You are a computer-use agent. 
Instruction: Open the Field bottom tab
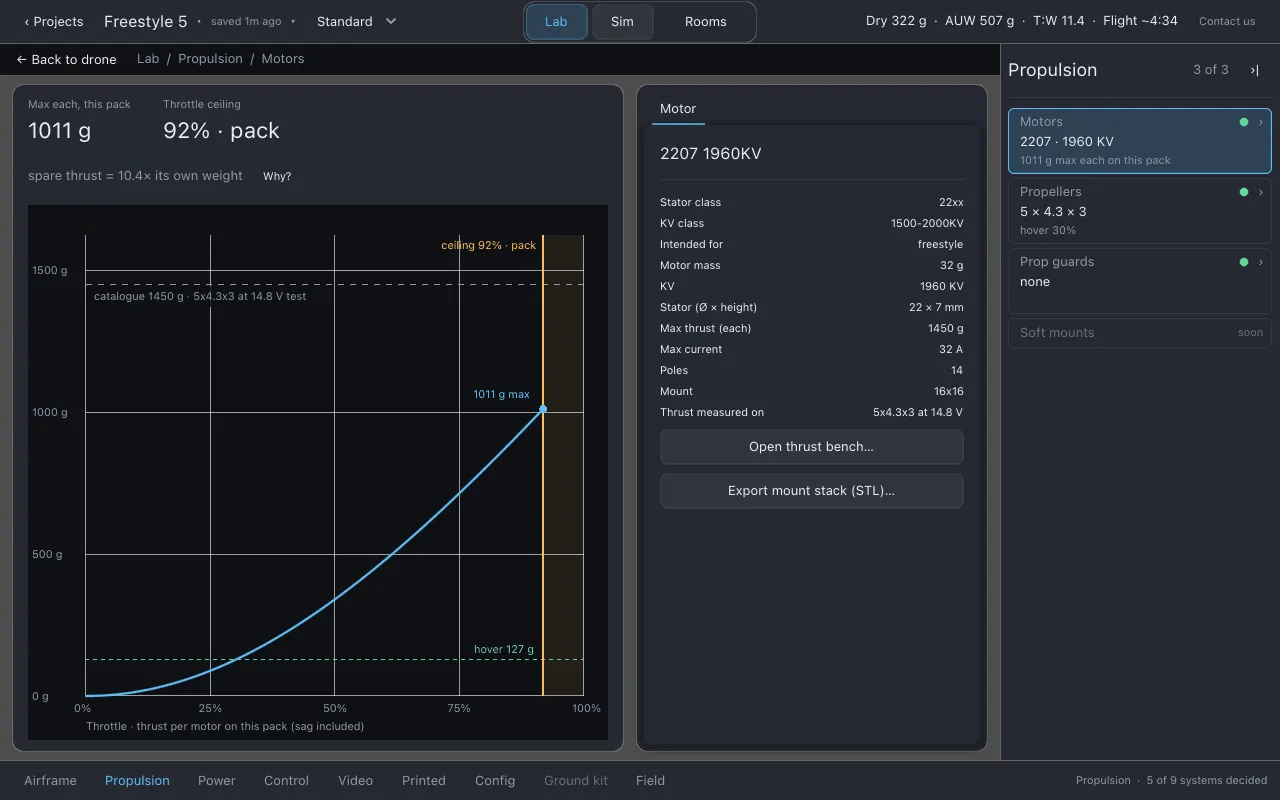[x=650, y=781]
